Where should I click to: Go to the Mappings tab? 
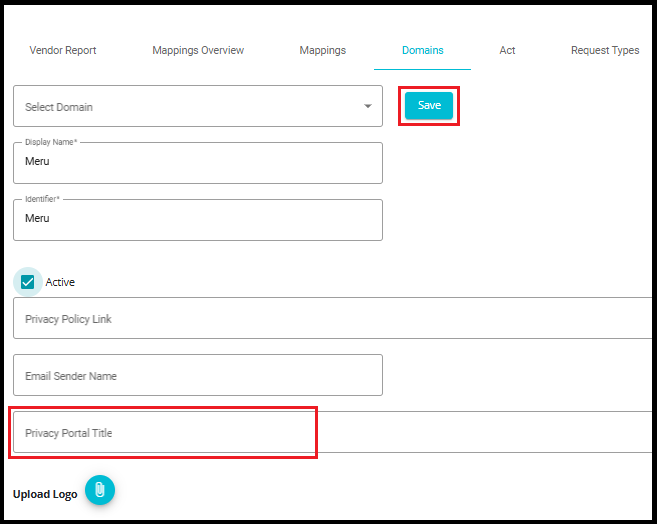(323, 50)
